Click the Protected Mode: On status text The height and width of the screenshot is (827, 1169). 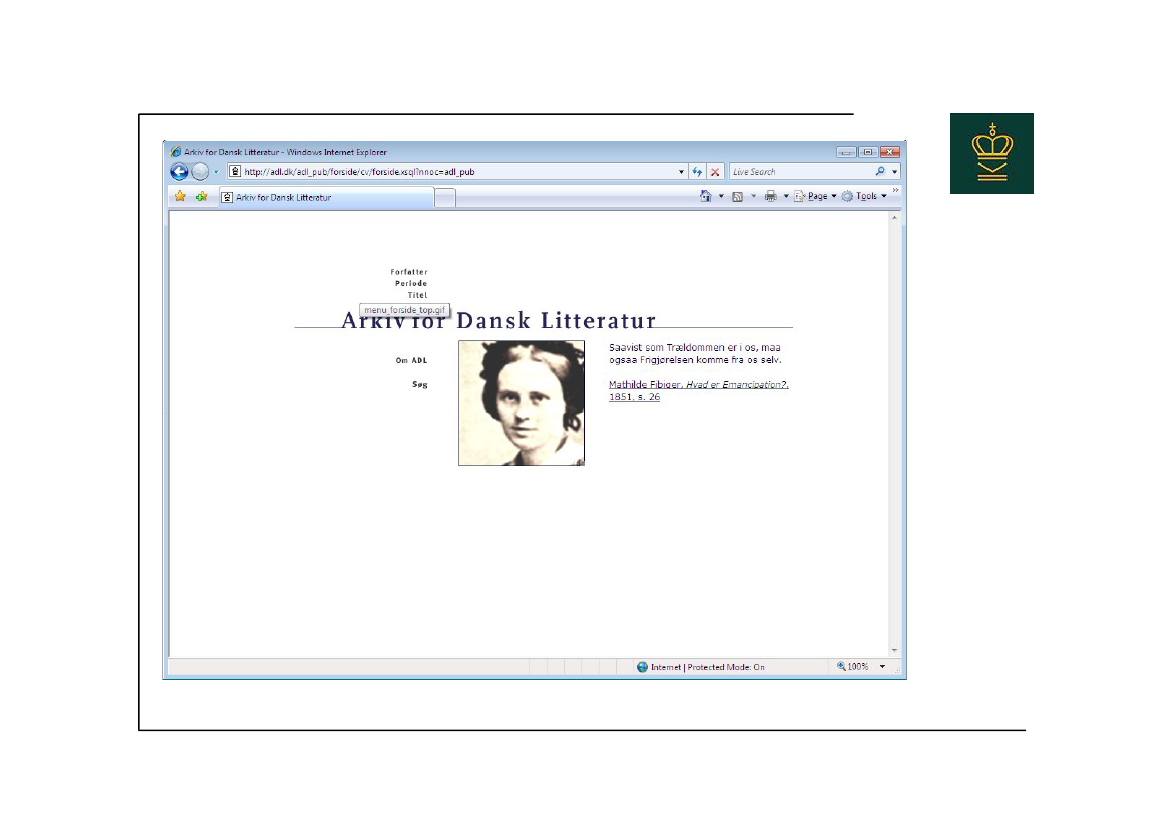click(x=726, y=667)
